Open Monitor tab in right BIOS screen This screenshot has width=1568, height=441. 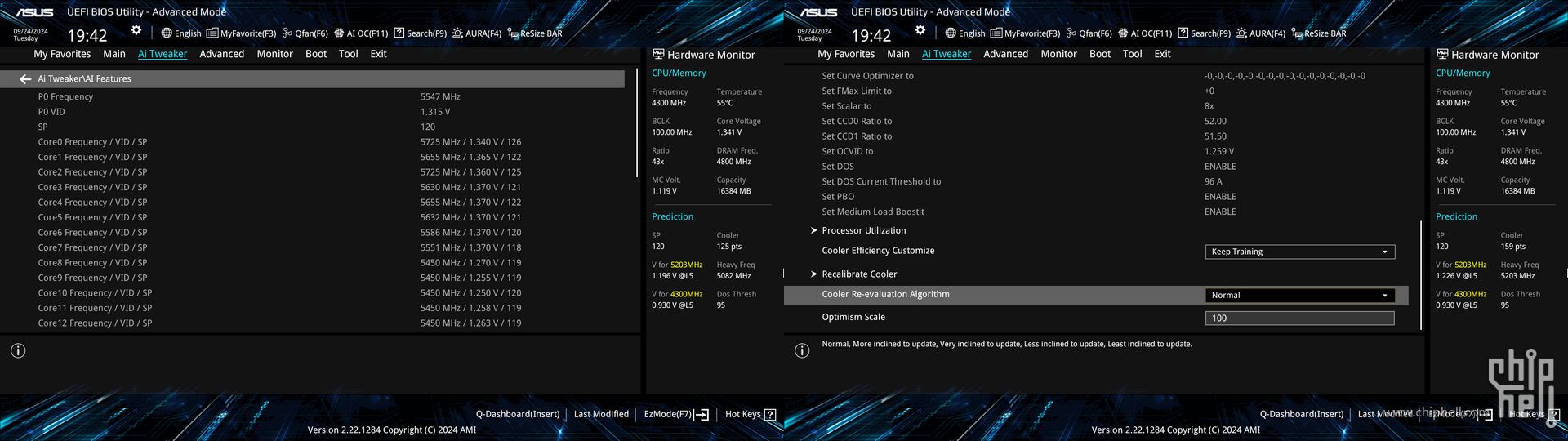click(x=1058, y=54)
